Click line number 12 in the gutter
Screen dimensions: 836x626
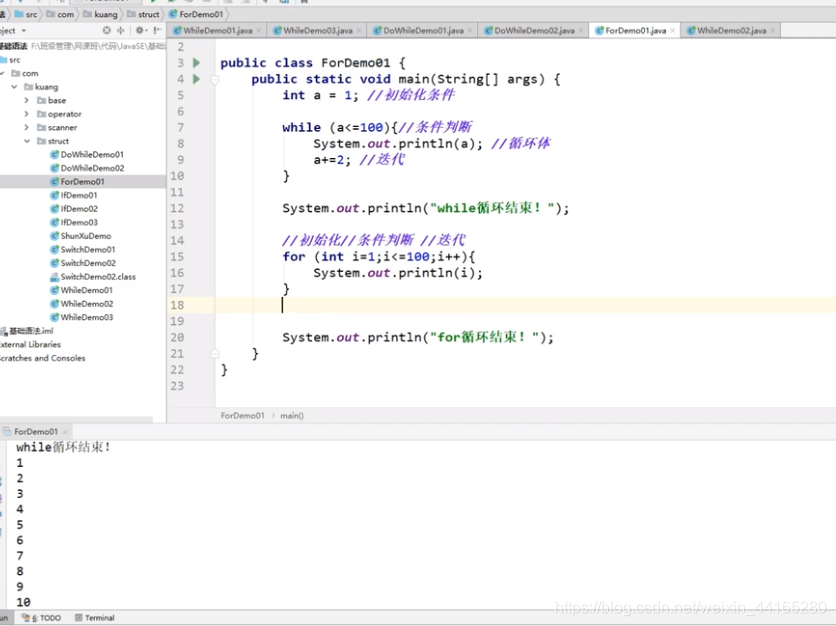point(177,208)
